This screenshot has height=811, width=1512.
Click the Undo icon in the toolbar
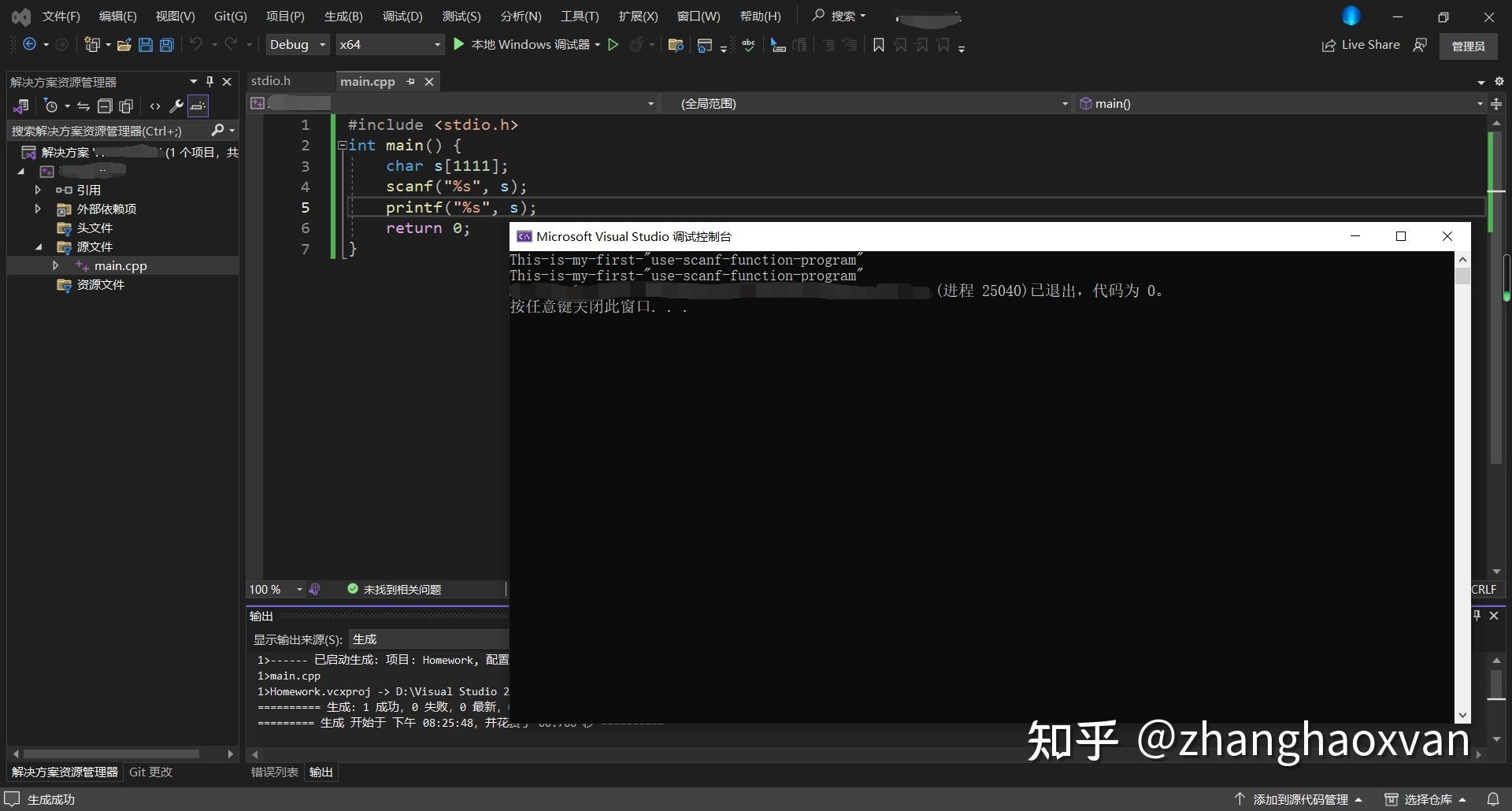(197, 44)
